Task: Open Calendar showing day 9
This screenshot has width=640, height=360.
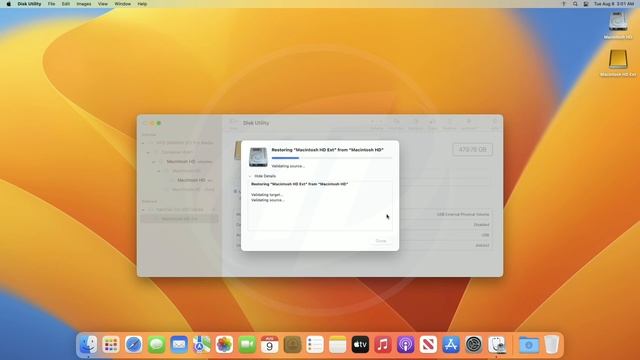Action: coord(270,345)
